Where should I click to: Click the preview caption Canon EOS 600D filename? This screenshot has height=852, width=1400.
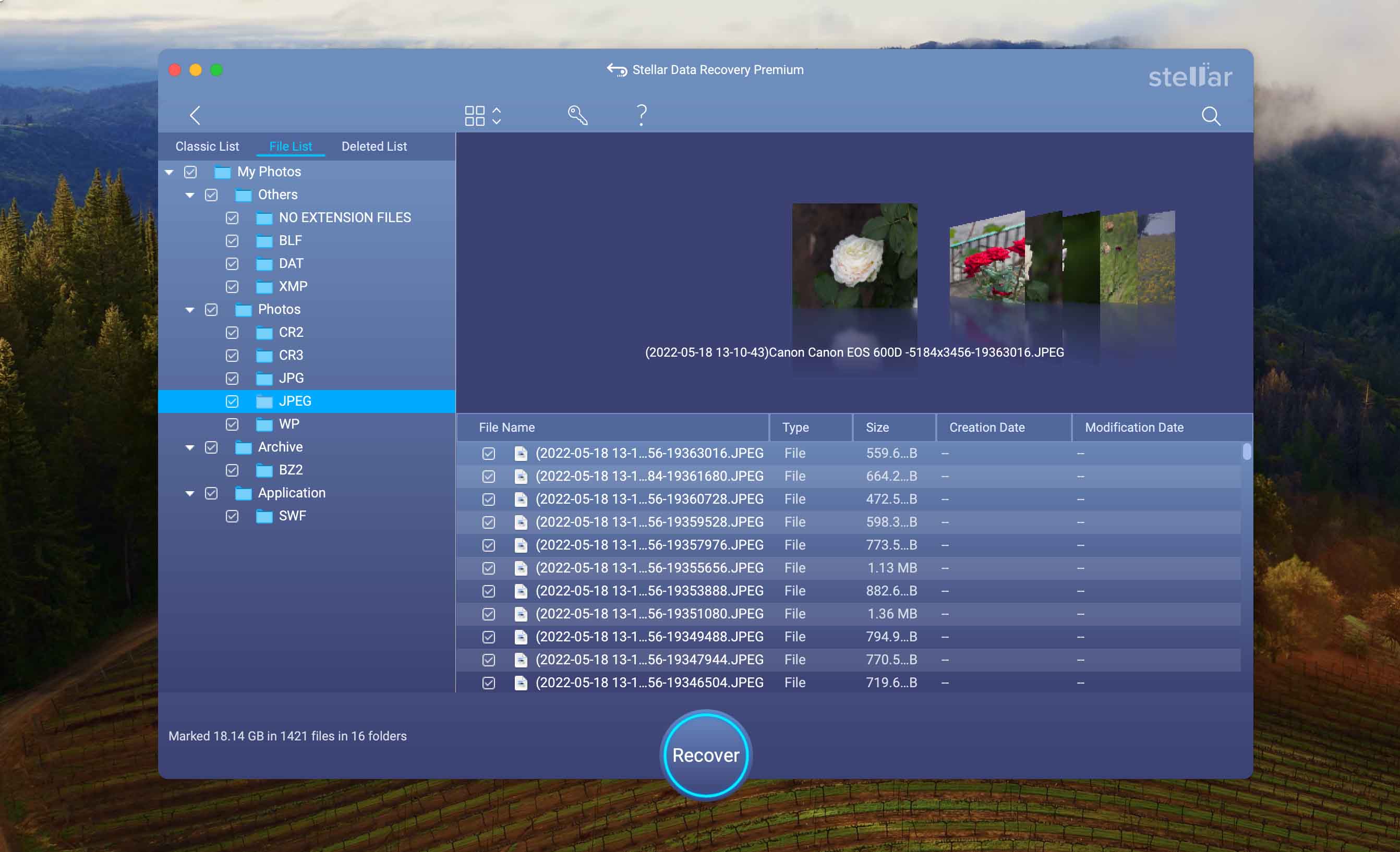pos(854,352)
